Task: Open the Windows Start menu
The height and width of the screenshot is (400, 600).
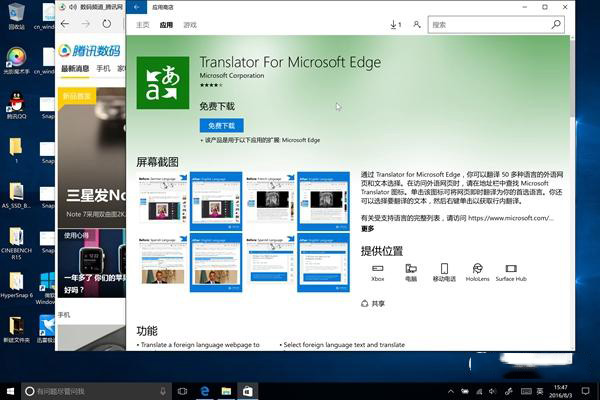Action: [10, 391]
